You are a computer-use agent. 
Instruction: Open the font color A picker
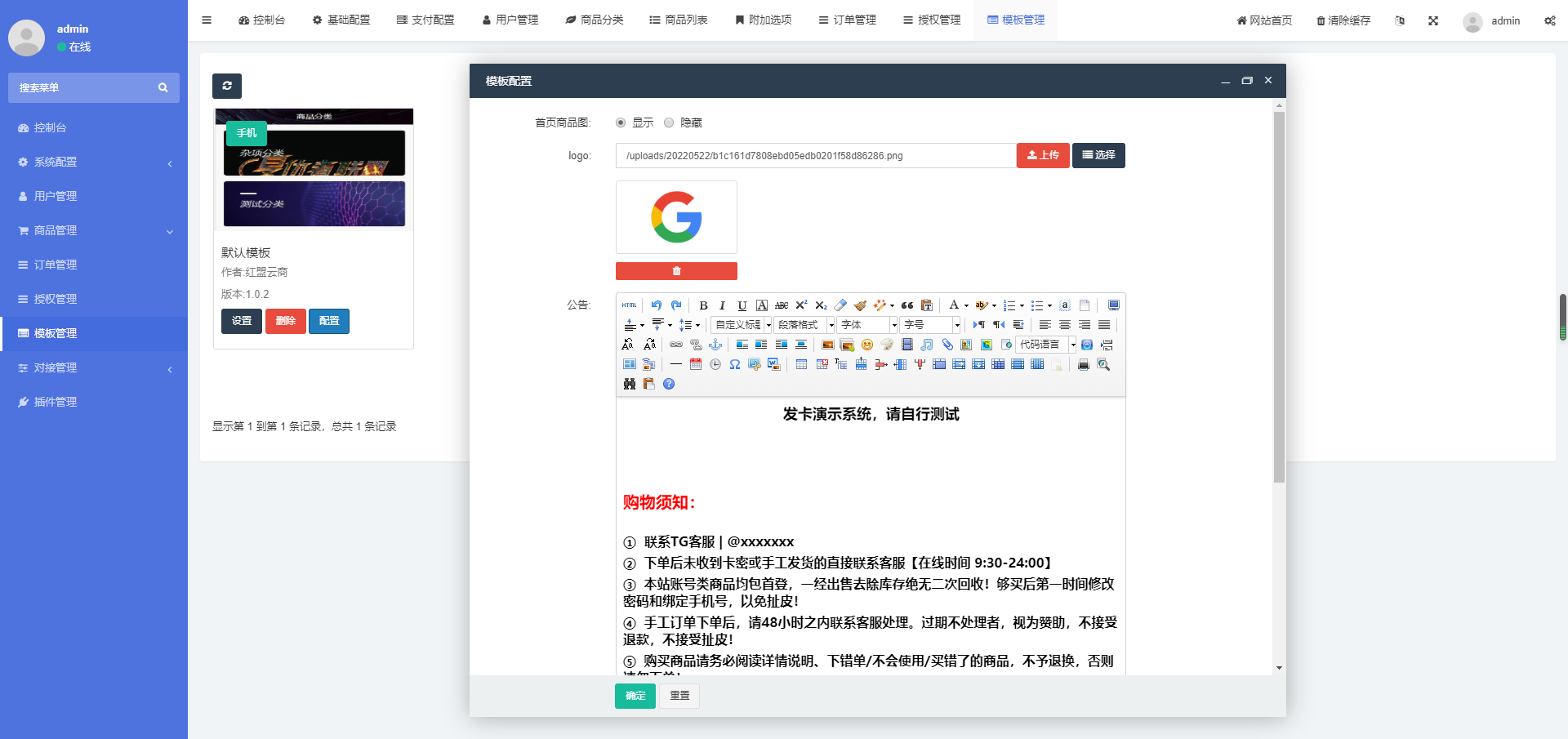pos(953,305)
